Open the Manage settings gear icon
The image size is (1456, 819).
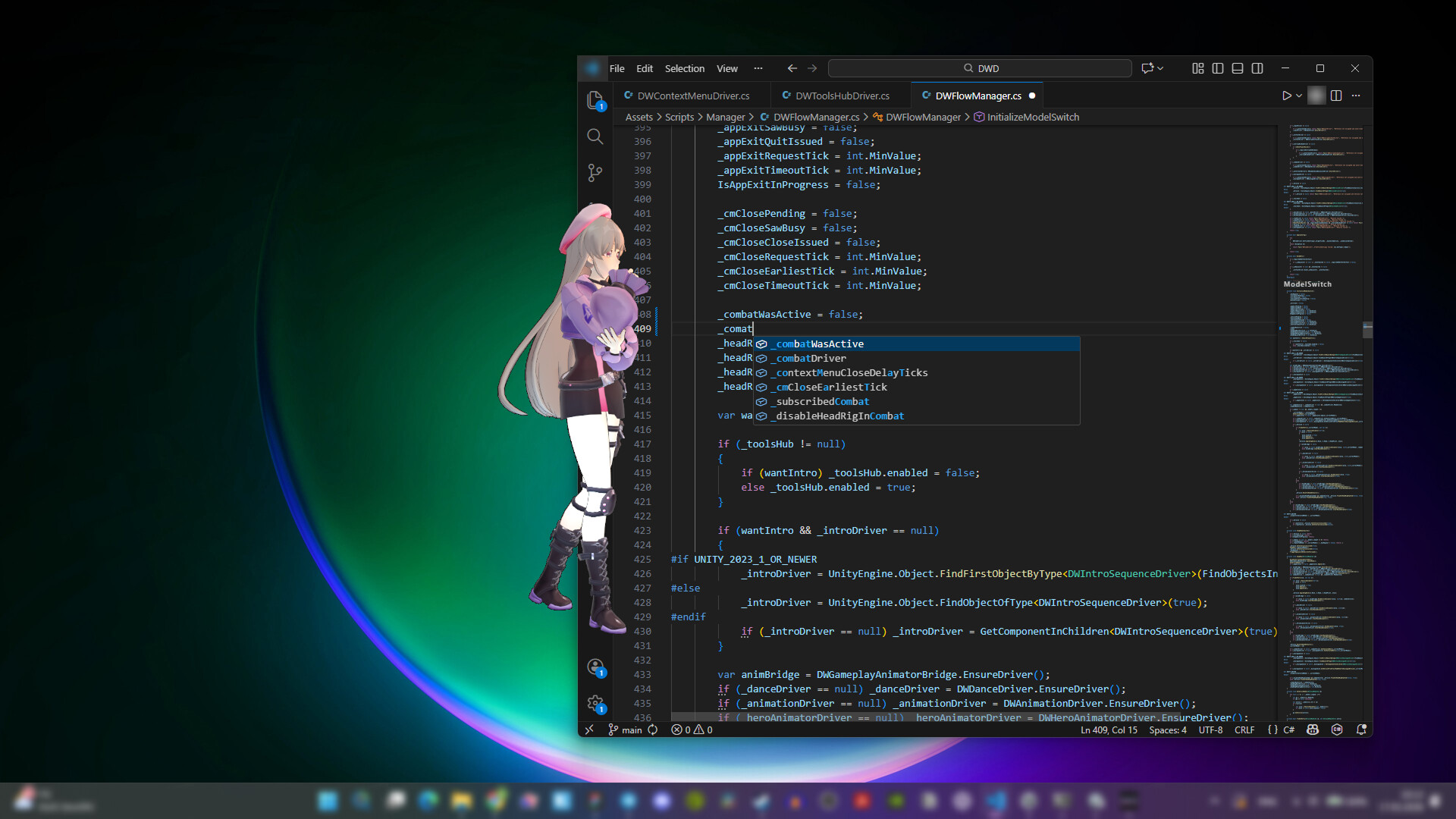(x=595, y=703)
